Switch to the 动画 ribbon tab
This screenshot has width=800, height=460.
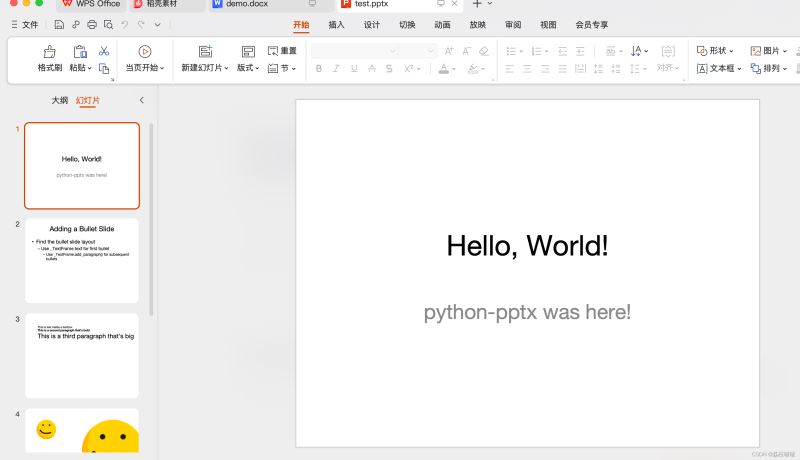[442, 24]
